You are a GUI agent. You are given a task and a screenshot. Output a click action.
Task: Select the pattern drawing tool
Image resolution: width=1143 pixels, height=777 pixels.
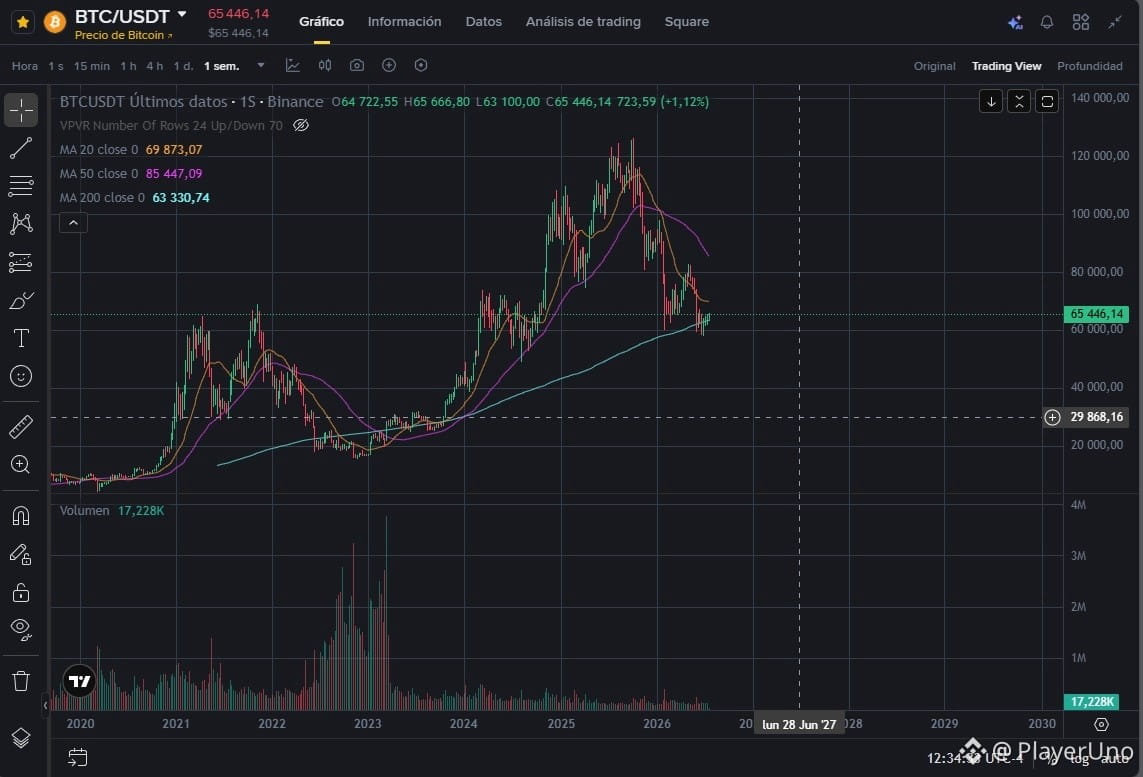[21, 224]
